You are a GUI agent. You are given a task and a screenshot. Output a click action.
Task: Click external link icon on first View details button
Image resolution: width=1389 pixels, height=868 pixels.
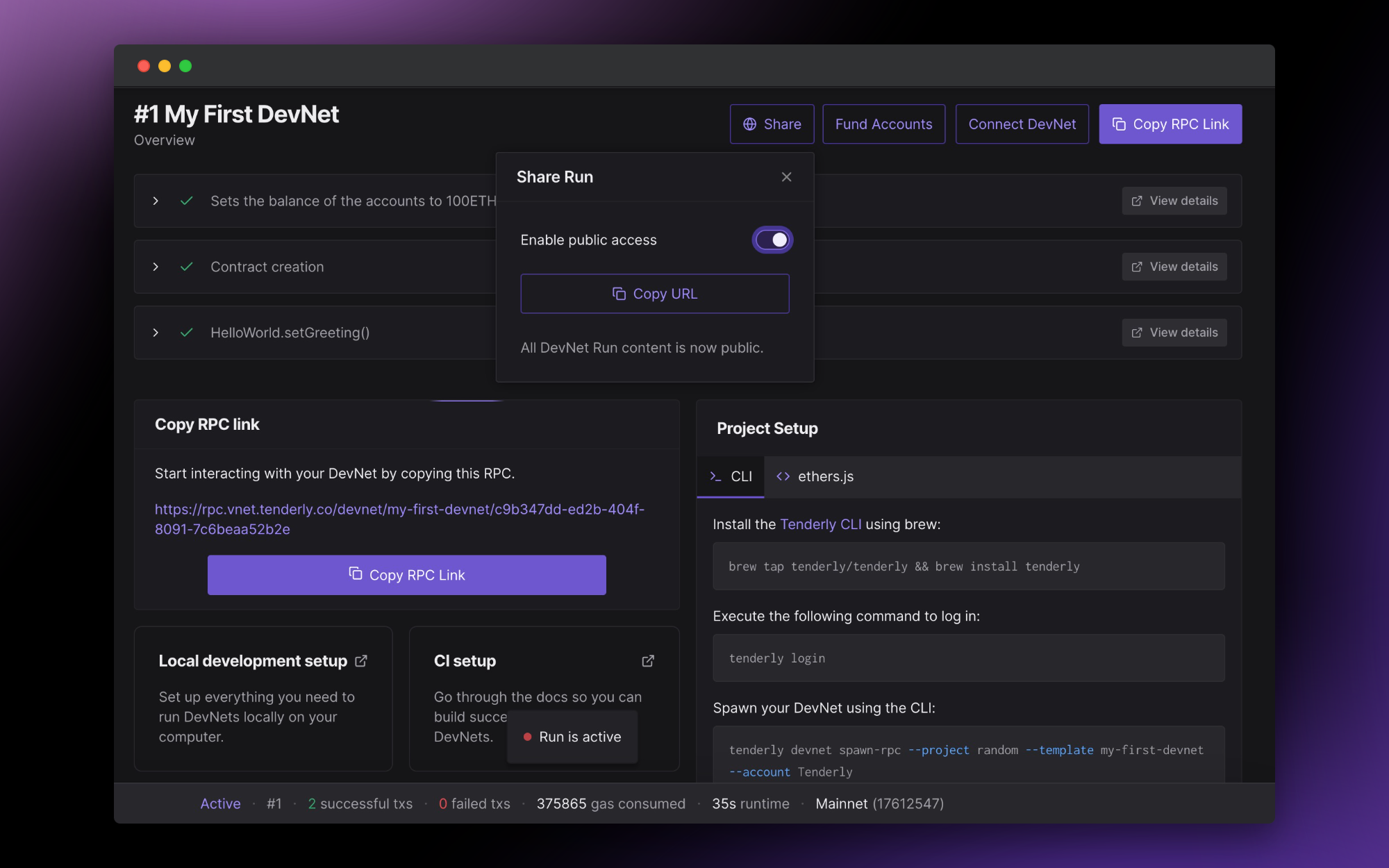(x=1137, y=201)
